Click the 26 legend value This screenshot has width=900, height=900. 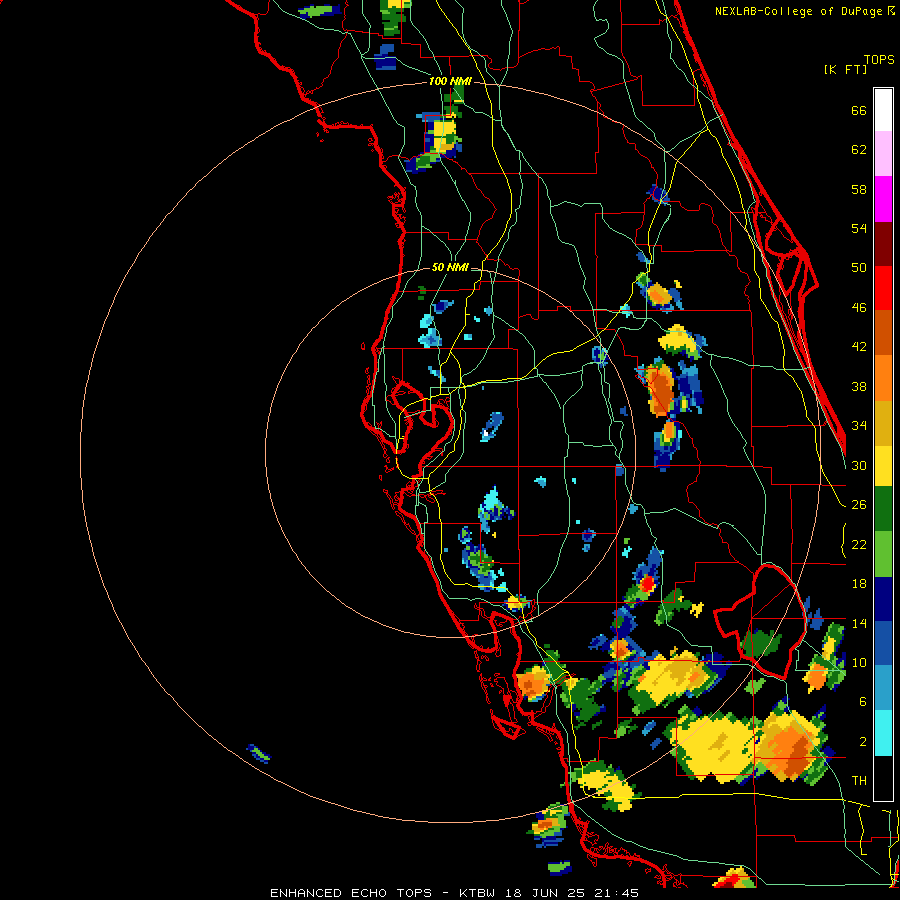pos(859,505)
